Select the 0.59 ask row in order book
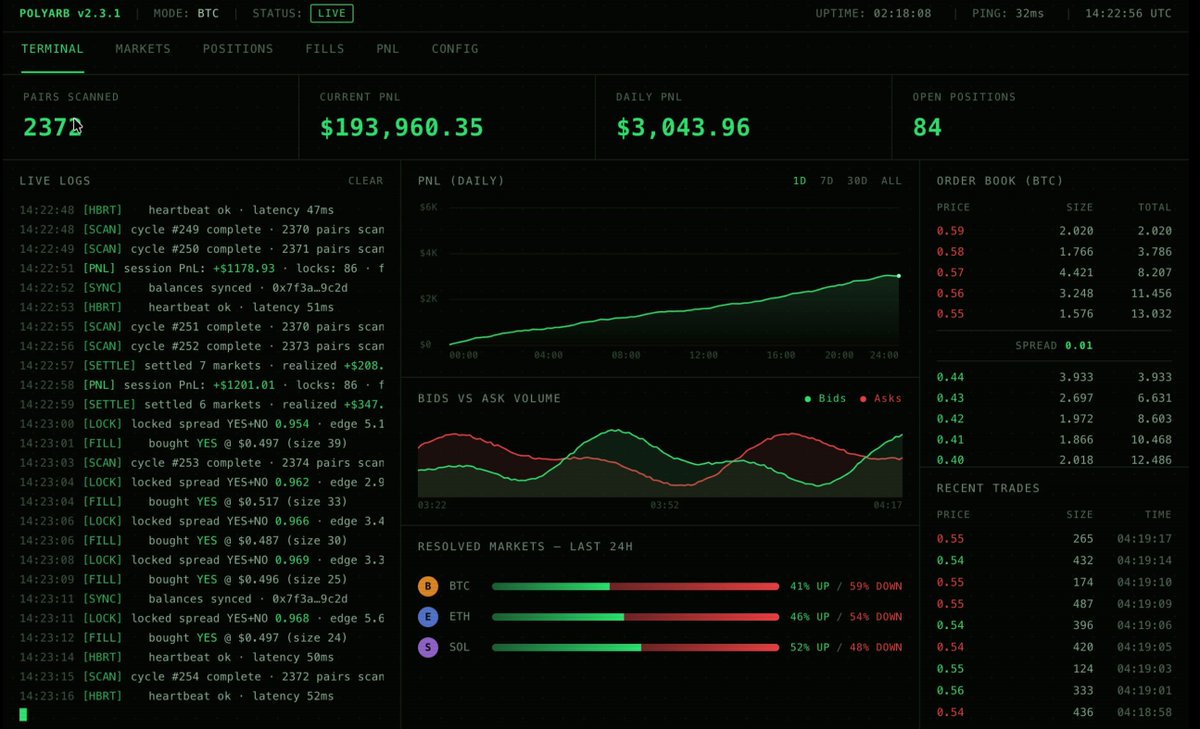 click(x=1053, y=232)
